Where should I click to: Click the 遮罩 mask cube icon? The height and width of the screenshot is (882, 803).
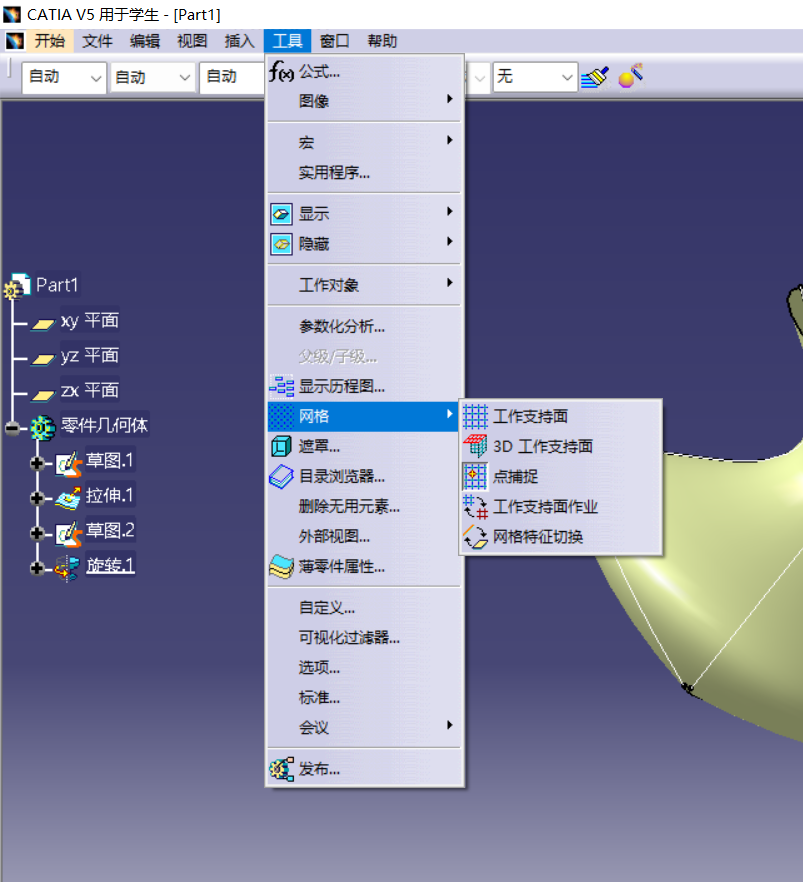(281, 447)
